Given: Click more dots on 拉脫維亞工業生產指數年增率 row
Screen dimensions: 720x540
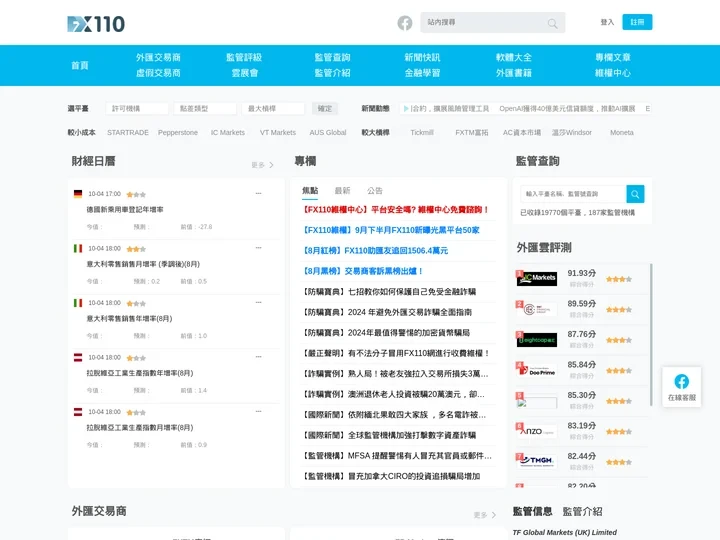Looking at the screenshot, I should pyautogui.click(x=259, y=357).
